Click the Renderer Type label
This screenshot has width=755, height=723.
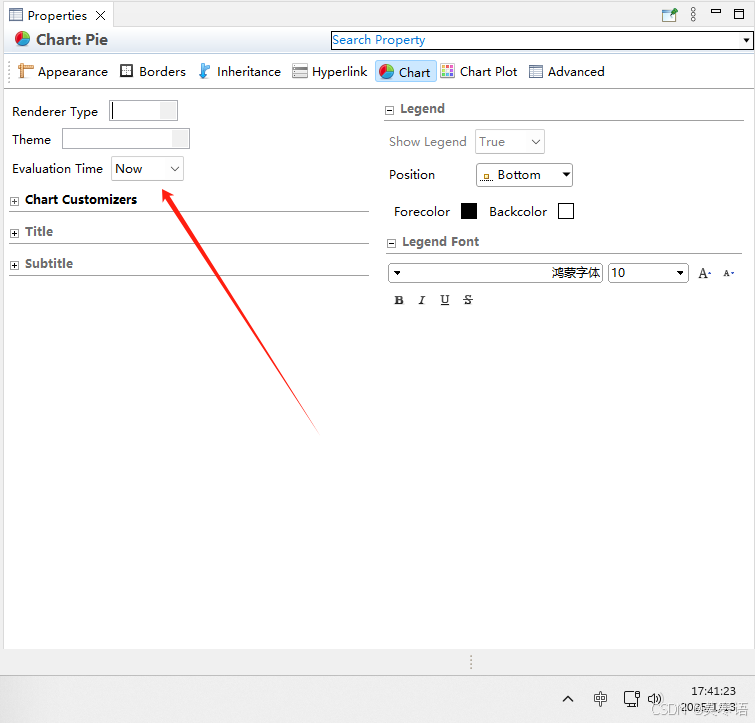55,112
